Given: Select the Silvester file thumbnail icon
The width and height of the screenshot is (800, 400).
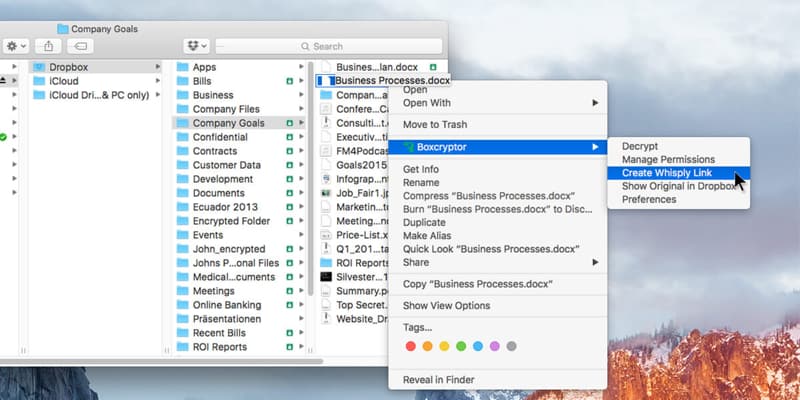Looking at the screenshot, I should point(326,277).
